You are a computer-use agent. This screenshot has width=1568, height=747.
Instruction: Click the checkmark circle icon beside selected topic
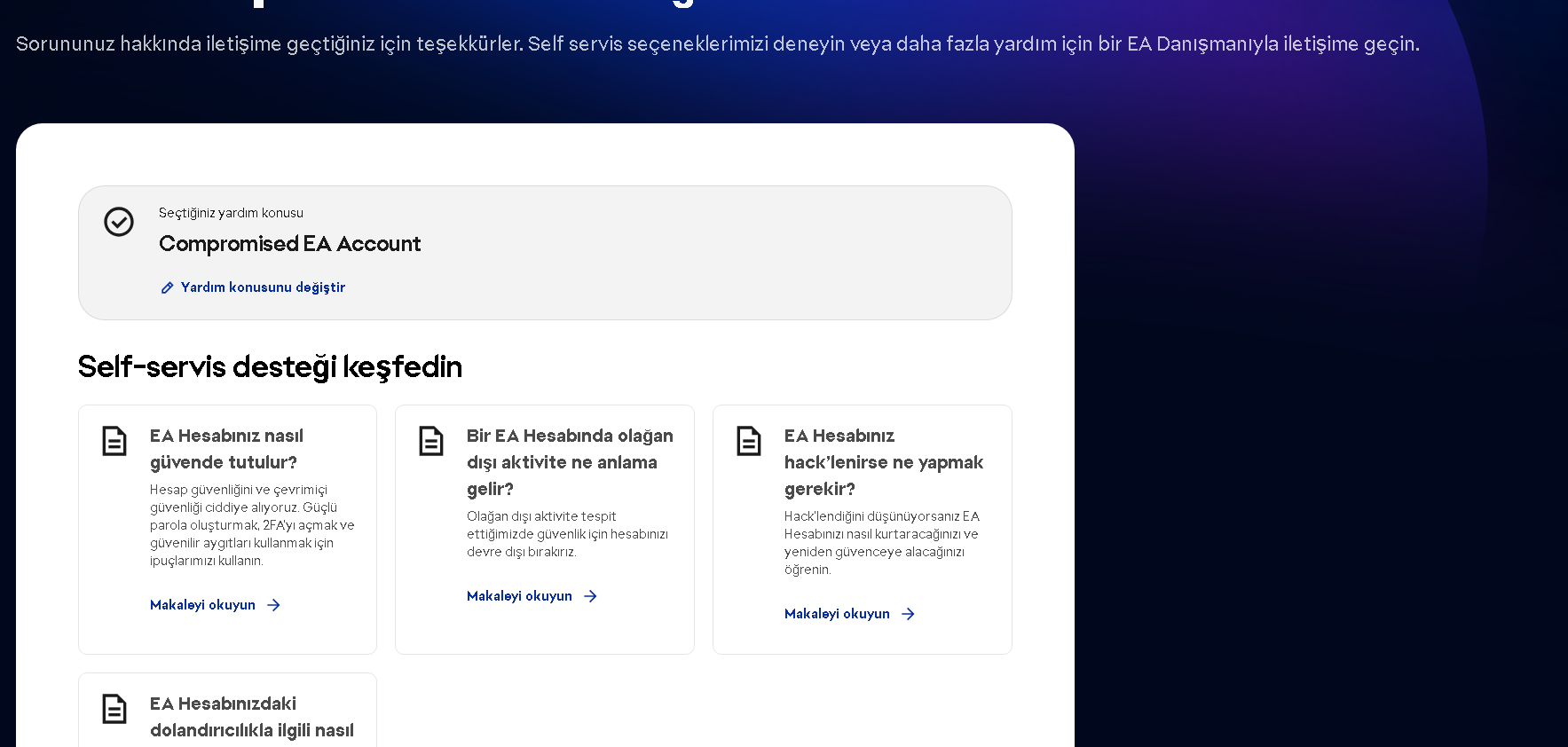(x=119, y=222)
